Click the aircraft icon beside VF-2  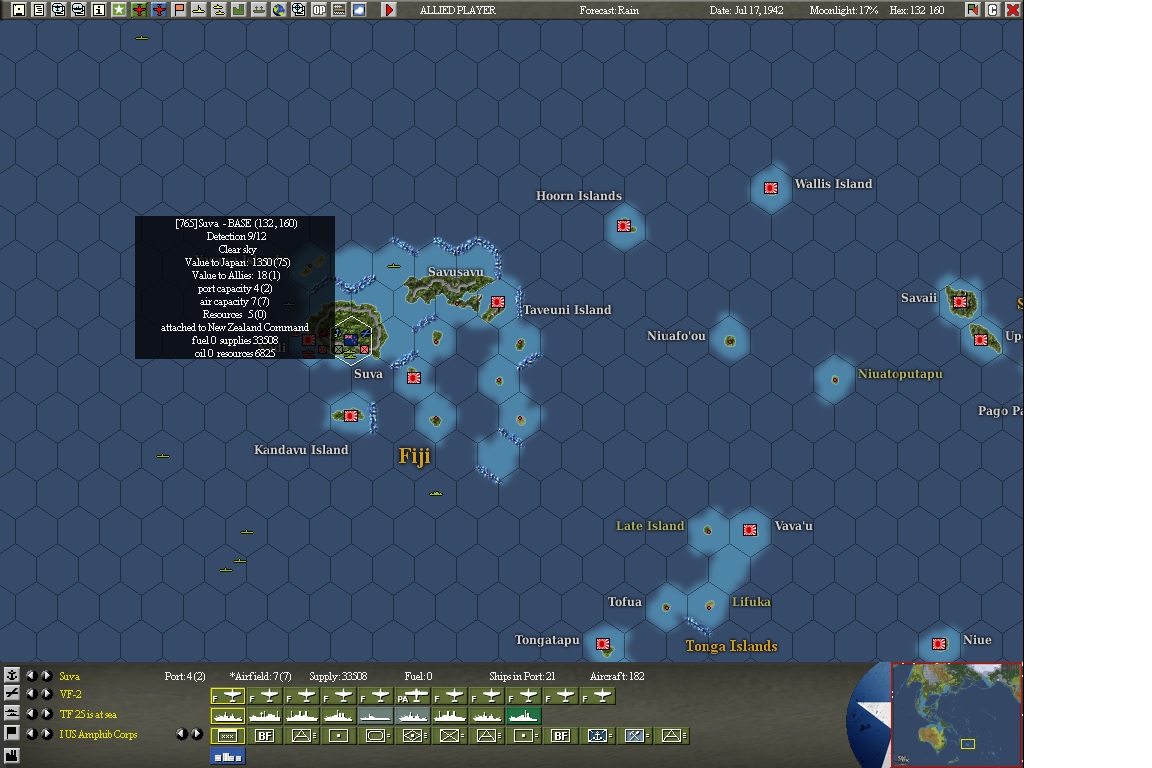(12, 693)
